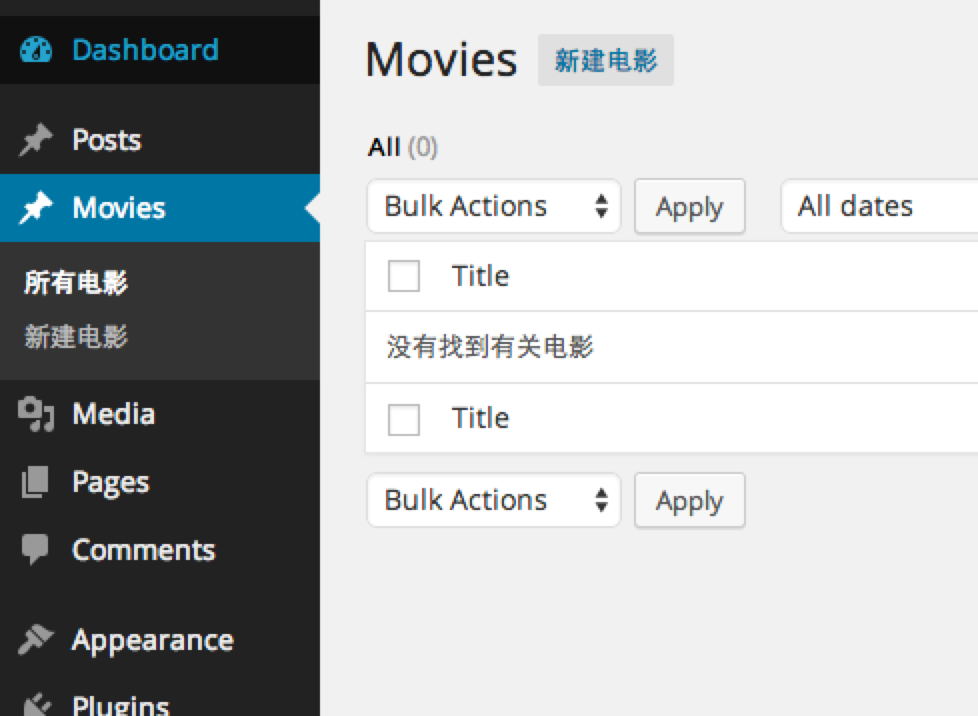Sort by the top Title column header
The height and width of the screenshot is (716, 978).
tap(480, 276)
